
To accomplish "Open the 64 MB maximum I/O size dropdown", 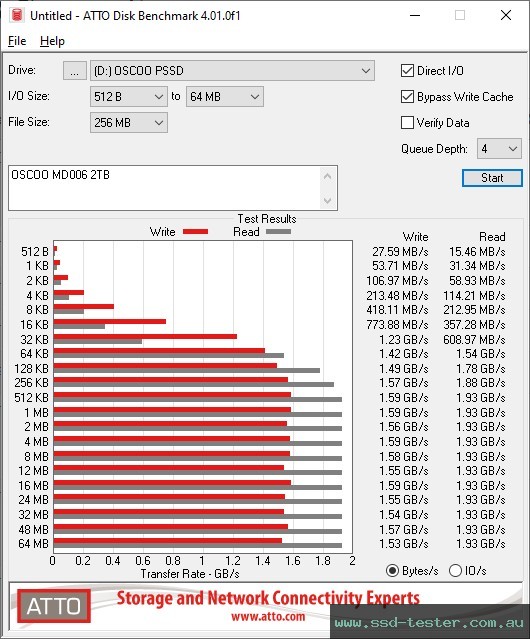I will point(225,97).
